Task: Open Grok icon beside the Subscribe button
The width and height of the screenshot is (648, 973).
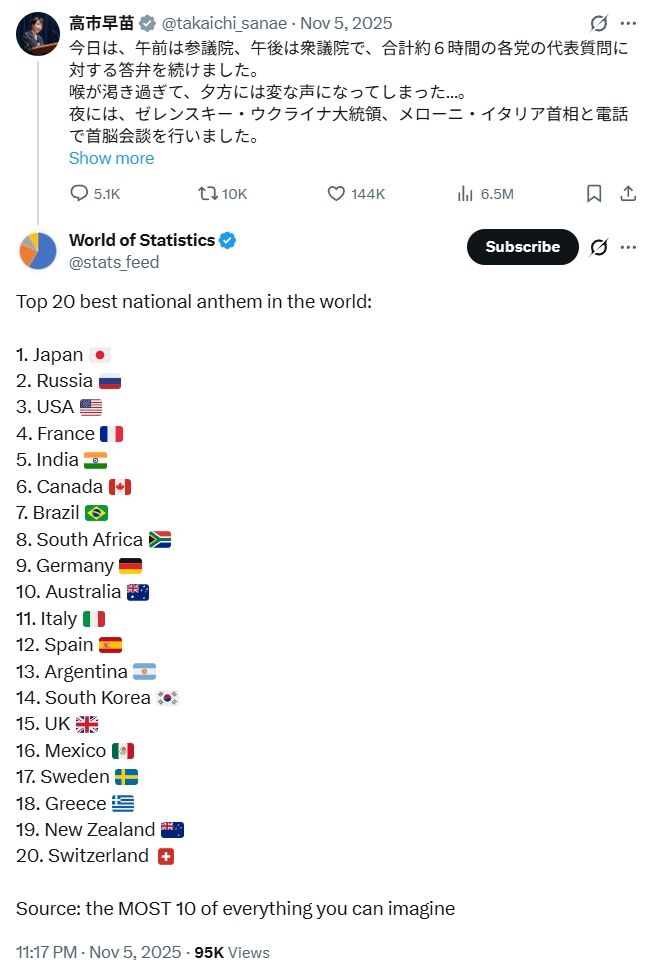Action: click(599, 247)
